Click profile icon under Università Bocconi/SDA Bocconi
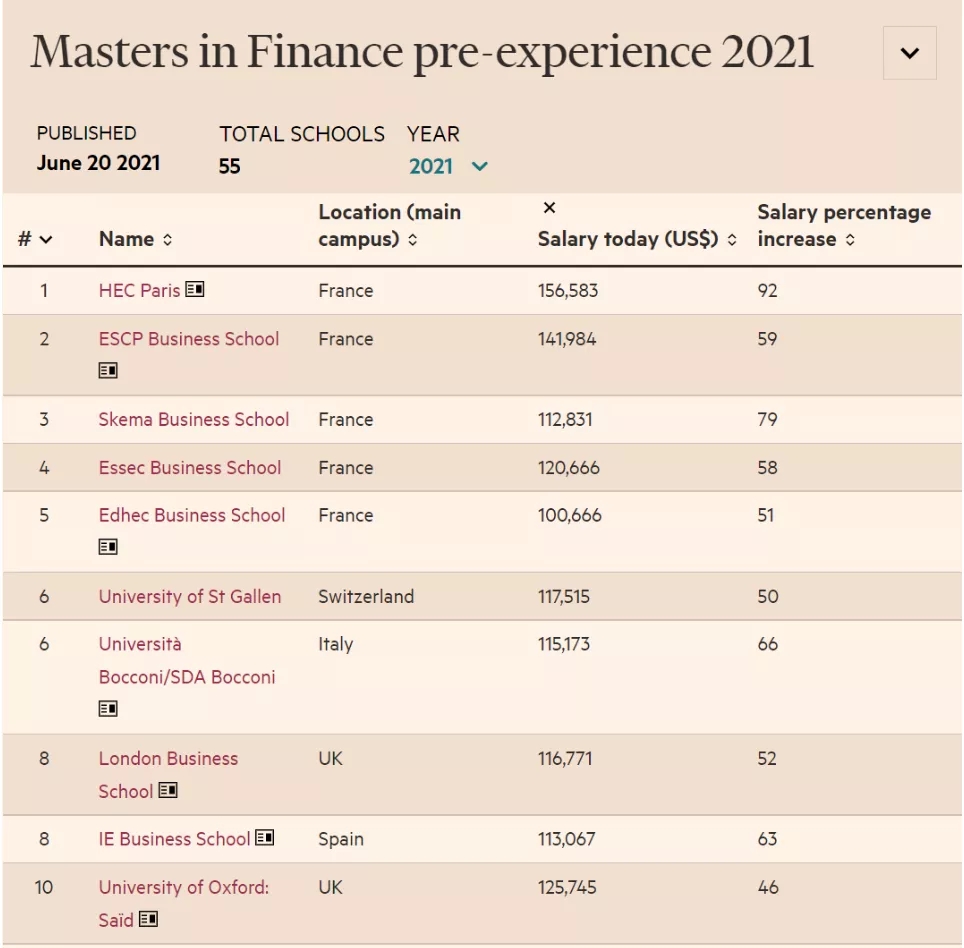The height and width of the screenshot is (948, 964). tap(108, 709)
